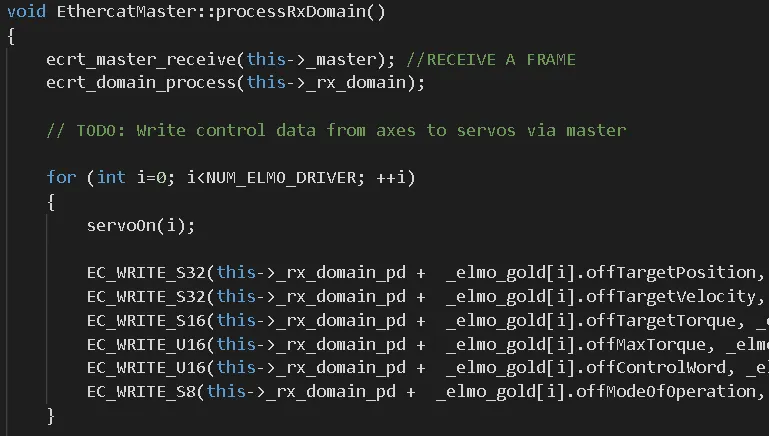
Task: Click the first EC_WRITE_S32 macro
Action: [x=146, y=272]
